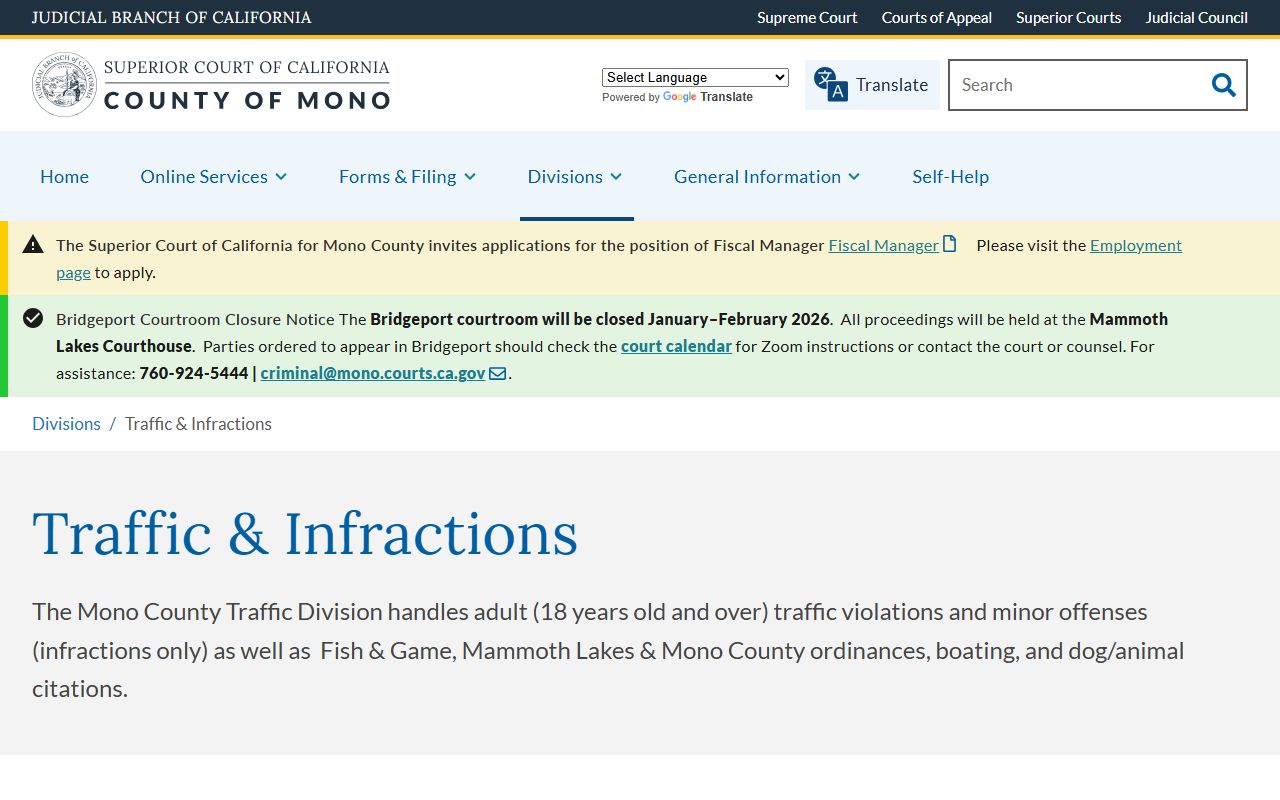Screen dimensions: 1280x800
Task: Click the Translate language icon
Action: [830, 85]
